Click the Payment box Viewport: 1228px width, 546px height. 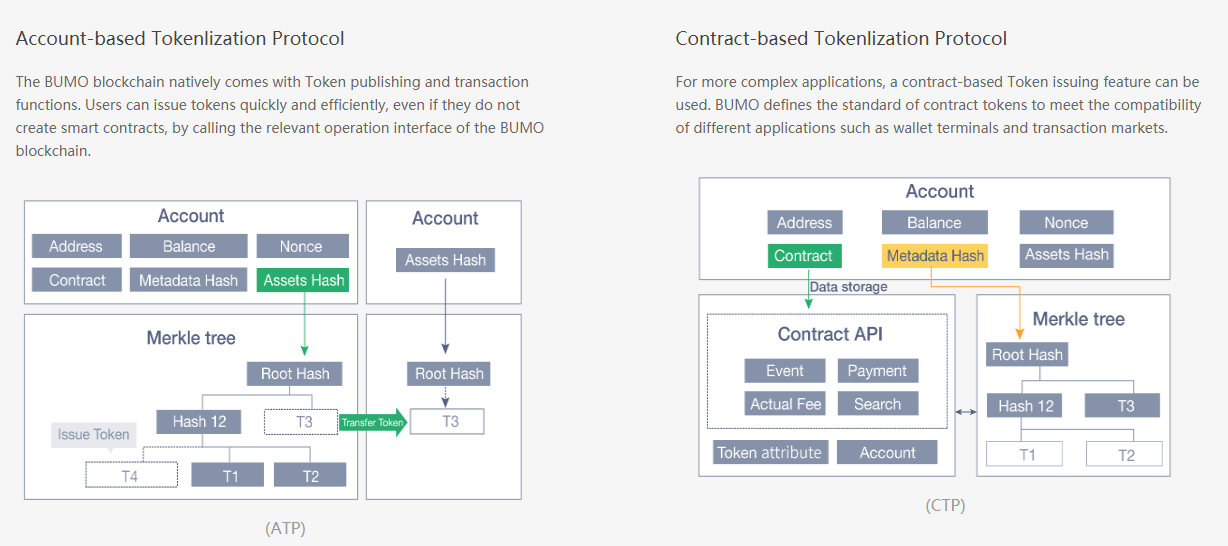[877, 371]
